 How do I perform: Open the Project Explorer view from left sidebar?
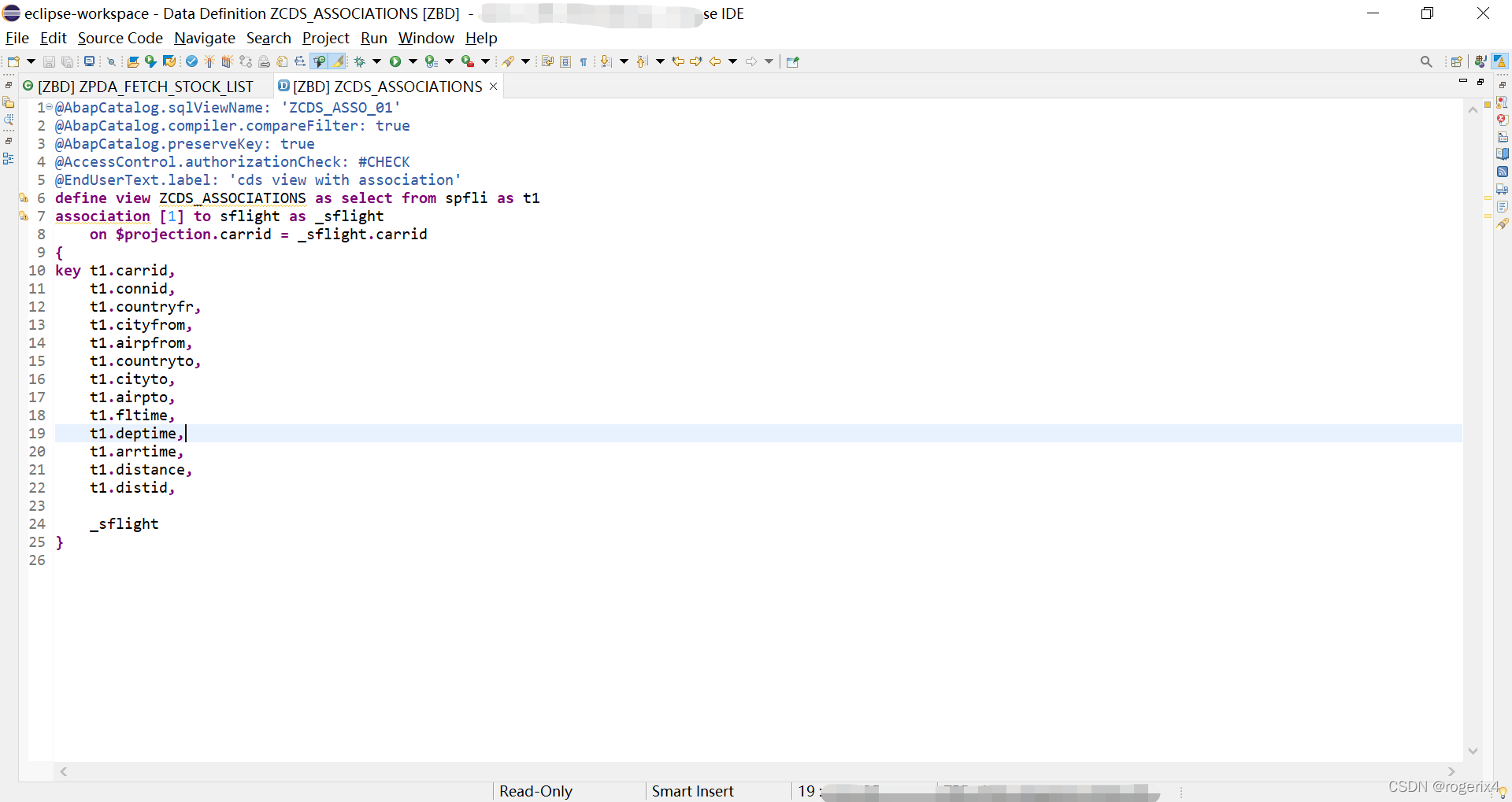coord(9,102)
